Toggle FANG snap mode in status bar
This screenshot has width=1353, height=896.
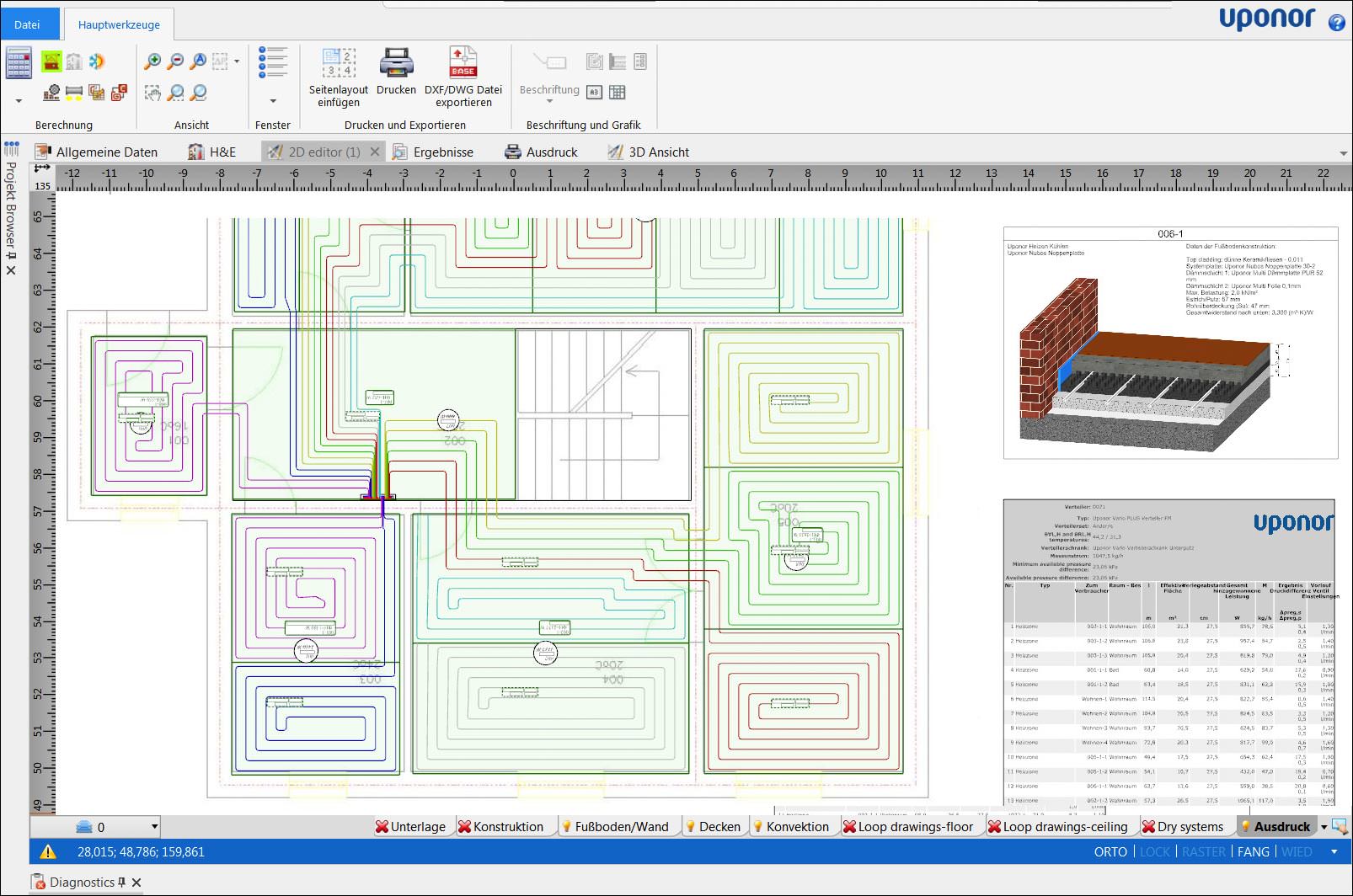tap(1254, 852)
